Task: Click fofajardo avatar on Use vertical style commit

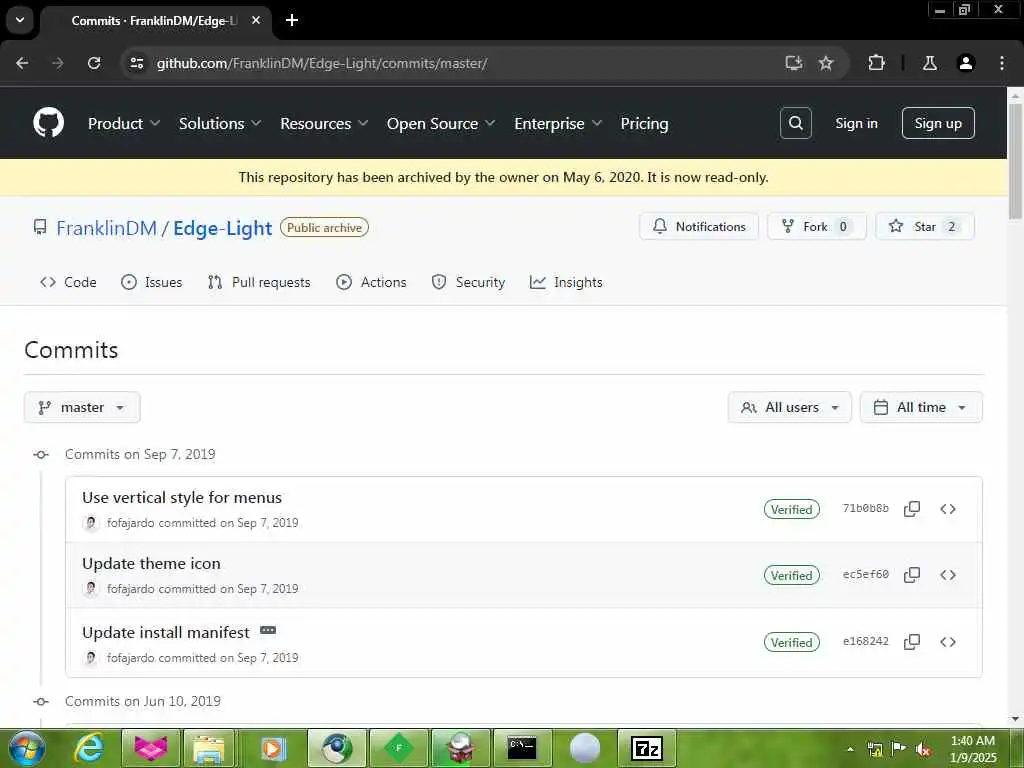Action: 91,522
